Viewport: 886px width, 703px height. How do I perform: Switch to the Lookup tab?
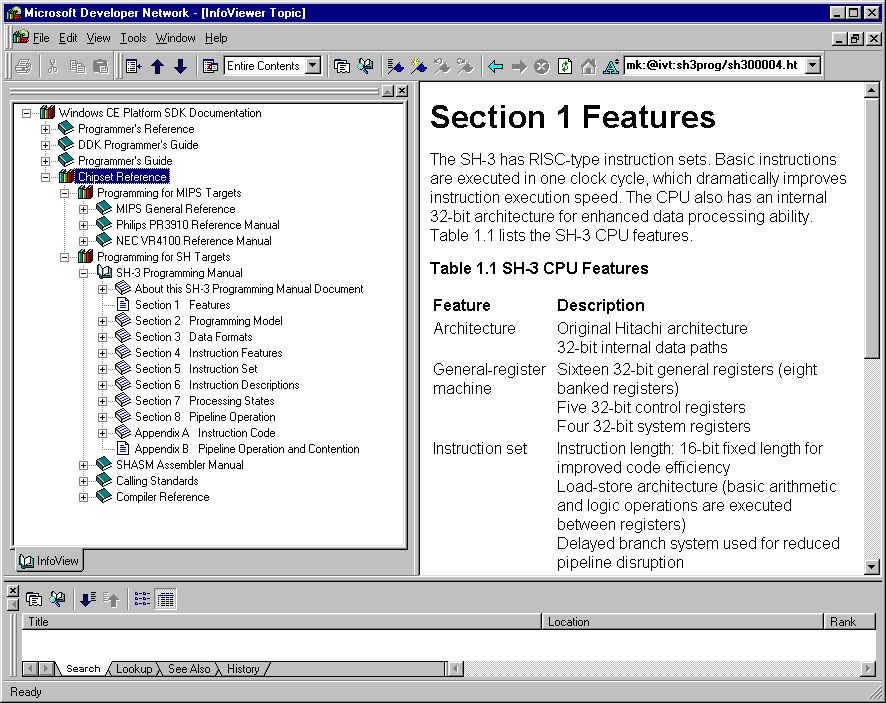point(134,669)
